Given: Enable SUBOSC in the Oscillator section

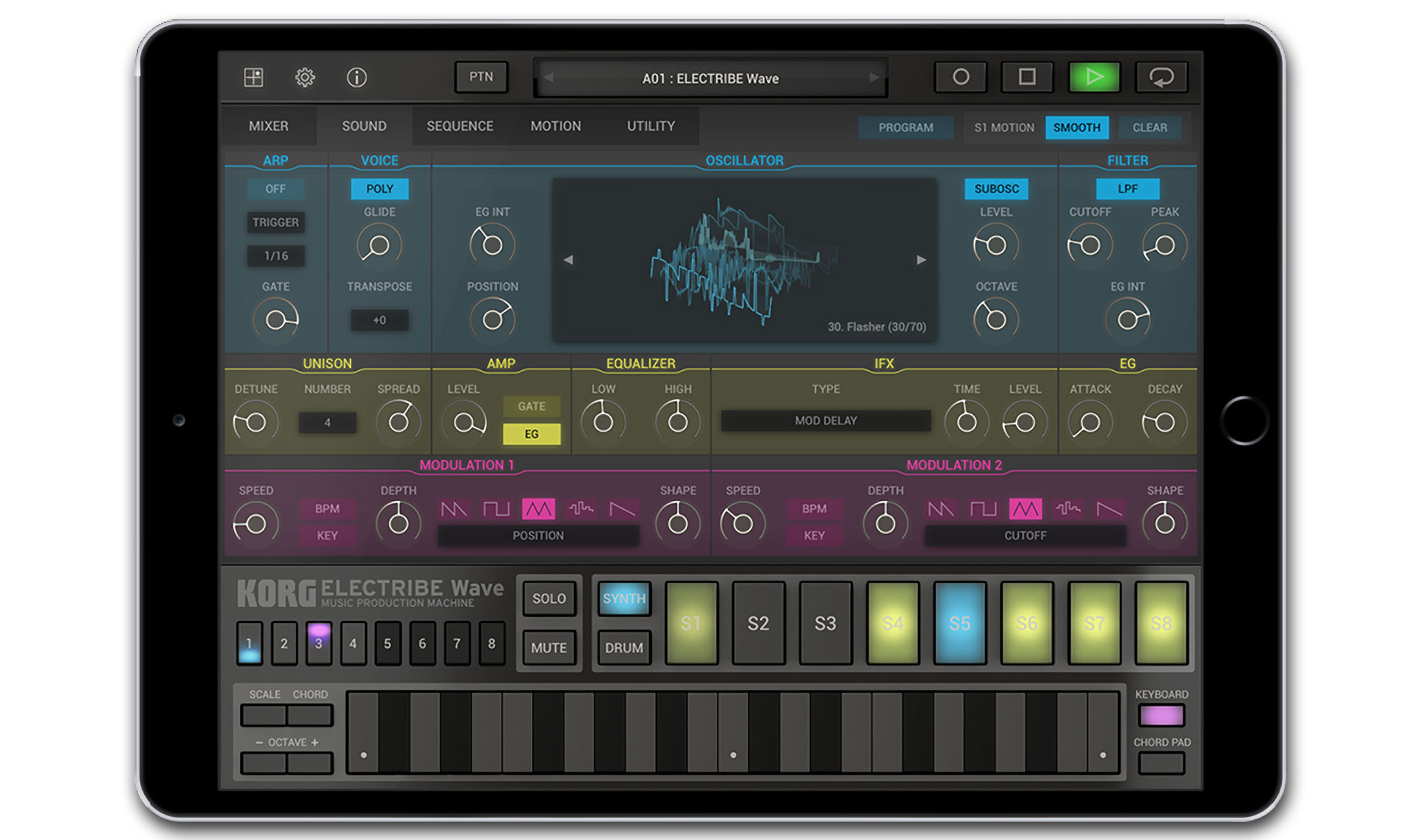Looking at the screenshot, I should (996, 189).
